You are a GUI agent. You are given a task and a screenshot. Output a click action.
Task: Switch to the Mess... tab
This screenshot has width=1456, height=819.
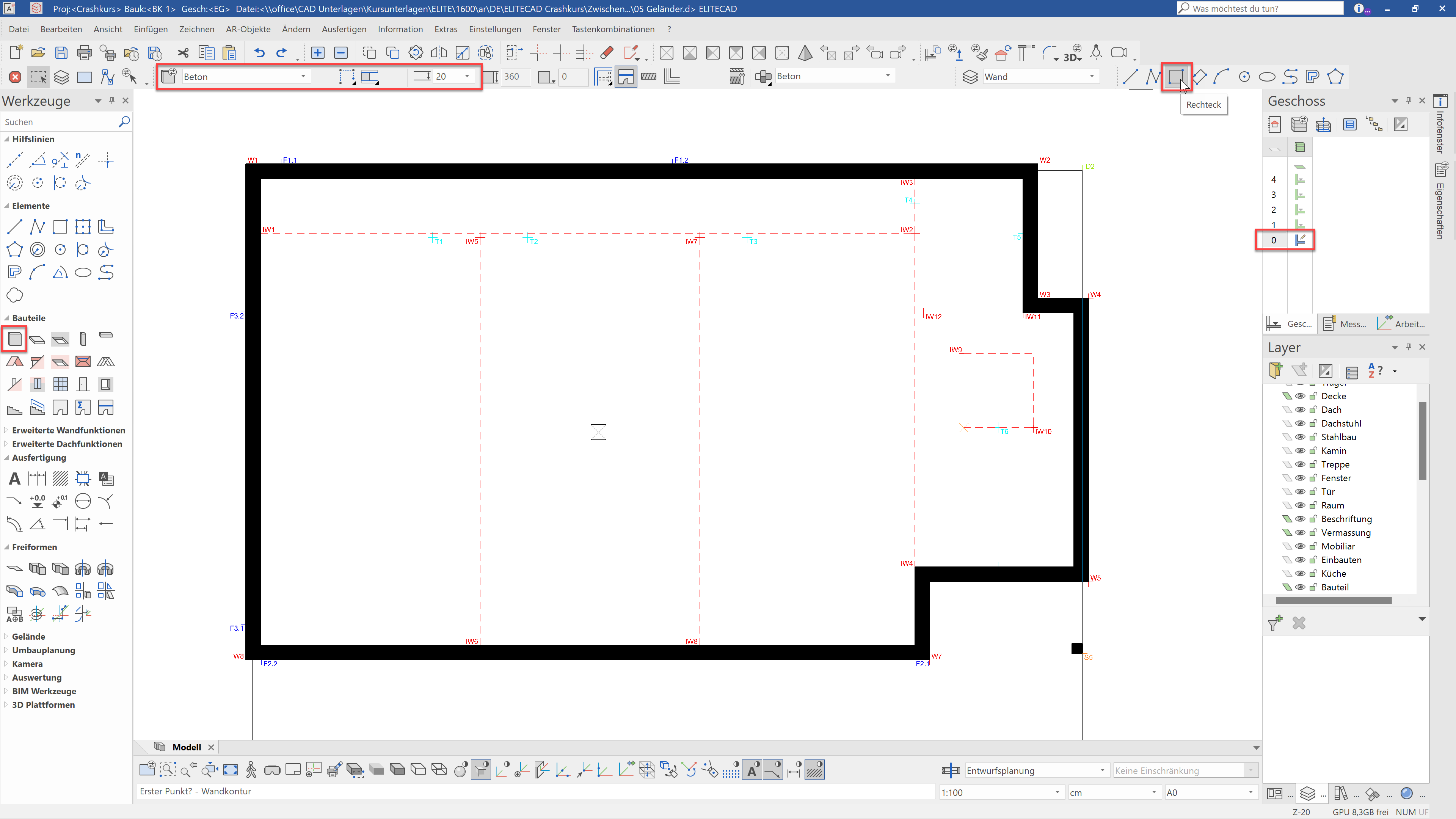1345,324
